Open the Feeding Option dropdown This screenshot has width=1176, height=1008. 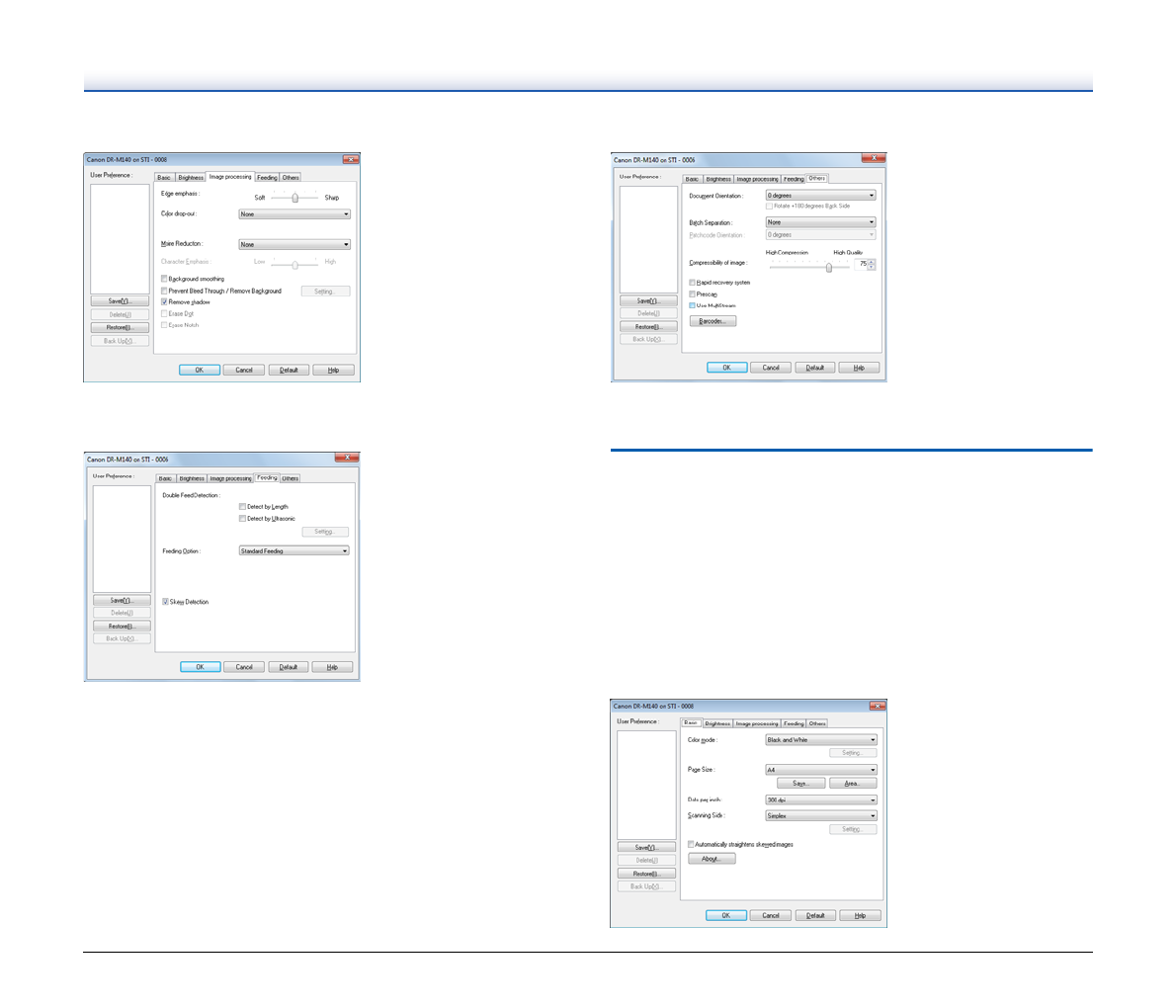pyautogui.click(x=294, y=551)
